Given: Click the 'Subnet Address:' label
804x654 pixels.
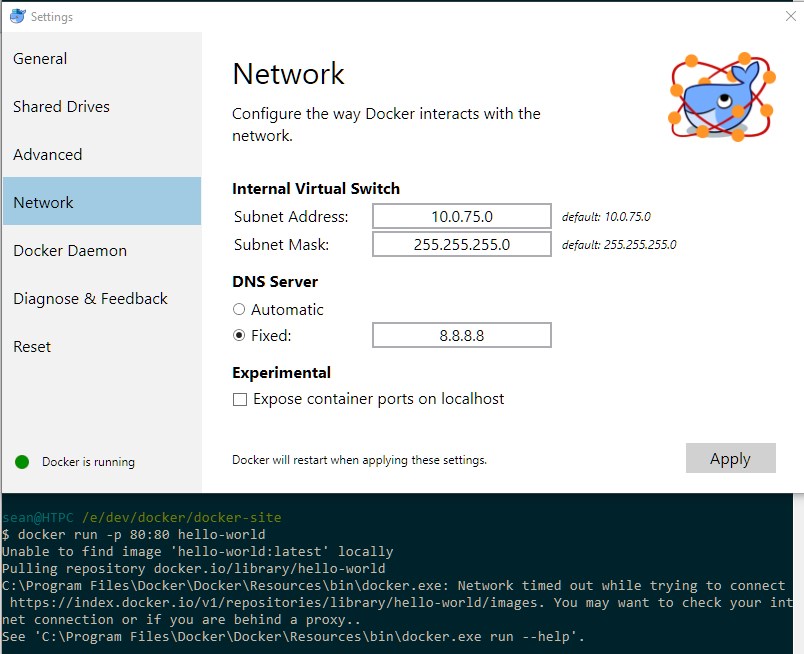Looking at the screenshot, I should coord(291,216).
